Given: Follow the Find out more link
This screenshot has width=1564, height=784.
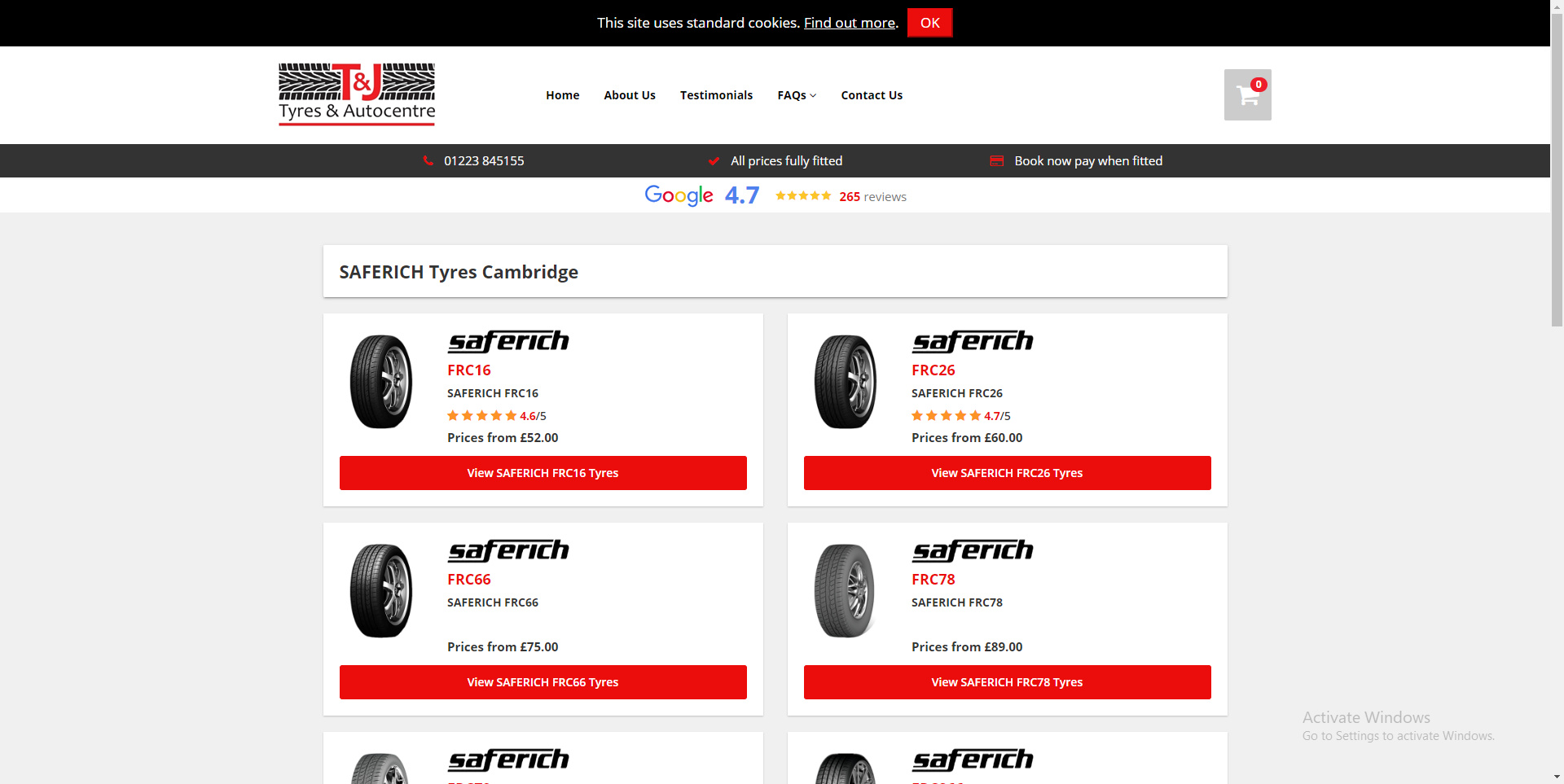Looking at the screenshot, I should click(x=850, y=23).
